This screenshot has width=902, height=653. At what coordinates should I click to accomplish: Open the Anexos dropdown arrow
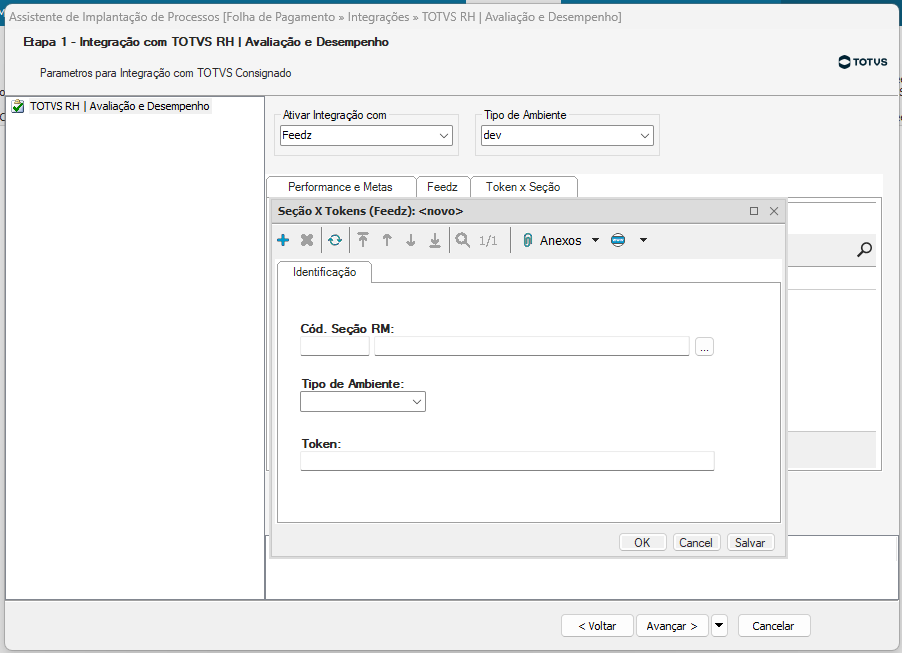click(595, 240)
